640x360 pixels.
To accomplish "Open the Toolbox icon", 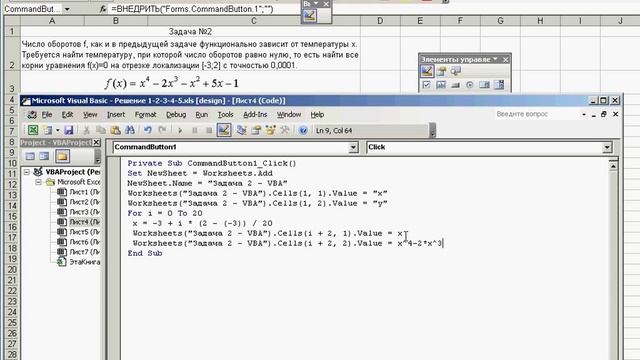I will (x=285, y=130).
